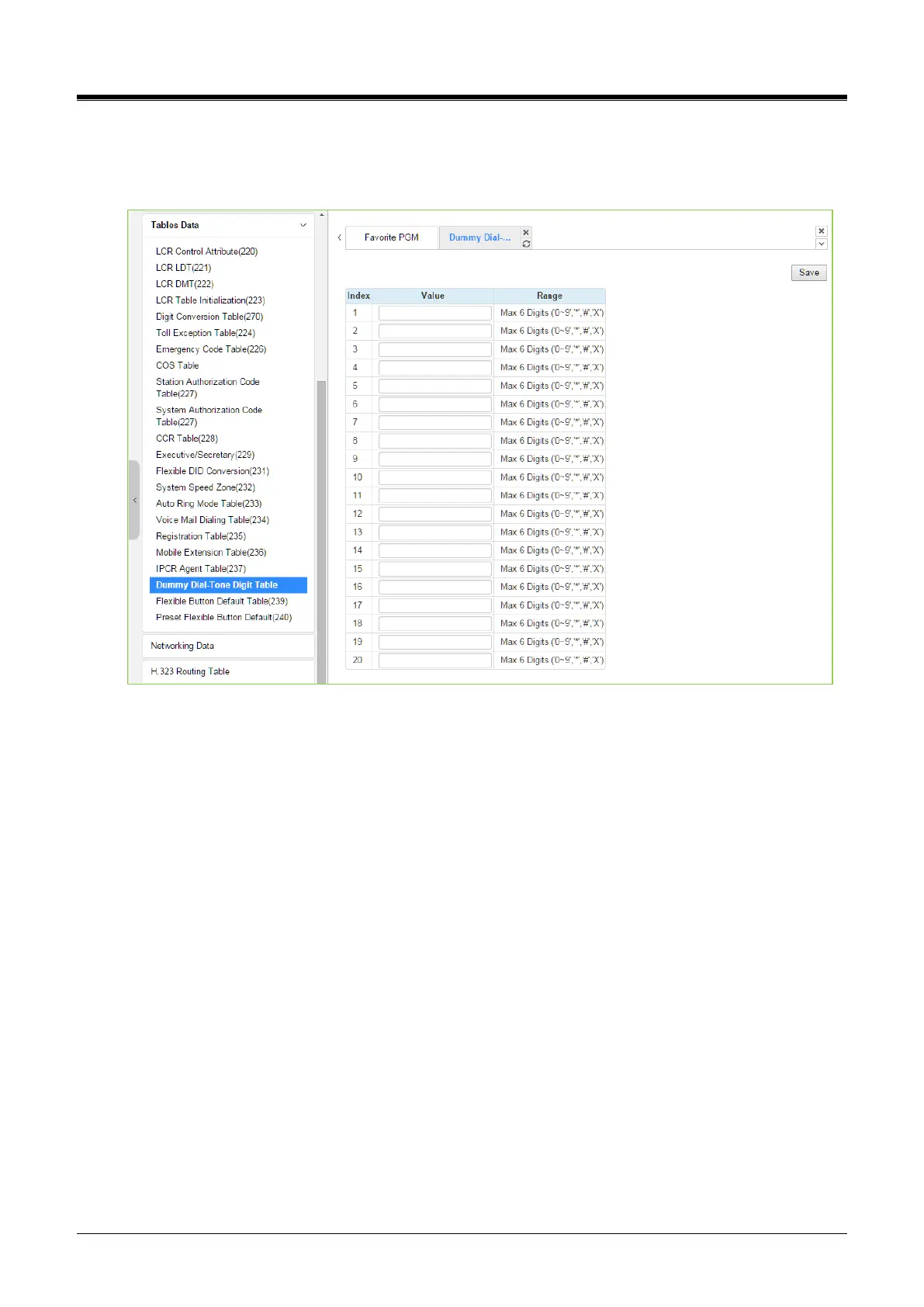
Task: Refresh the Dummy Dial tab with its reload icon
Action: pos(526,244)
